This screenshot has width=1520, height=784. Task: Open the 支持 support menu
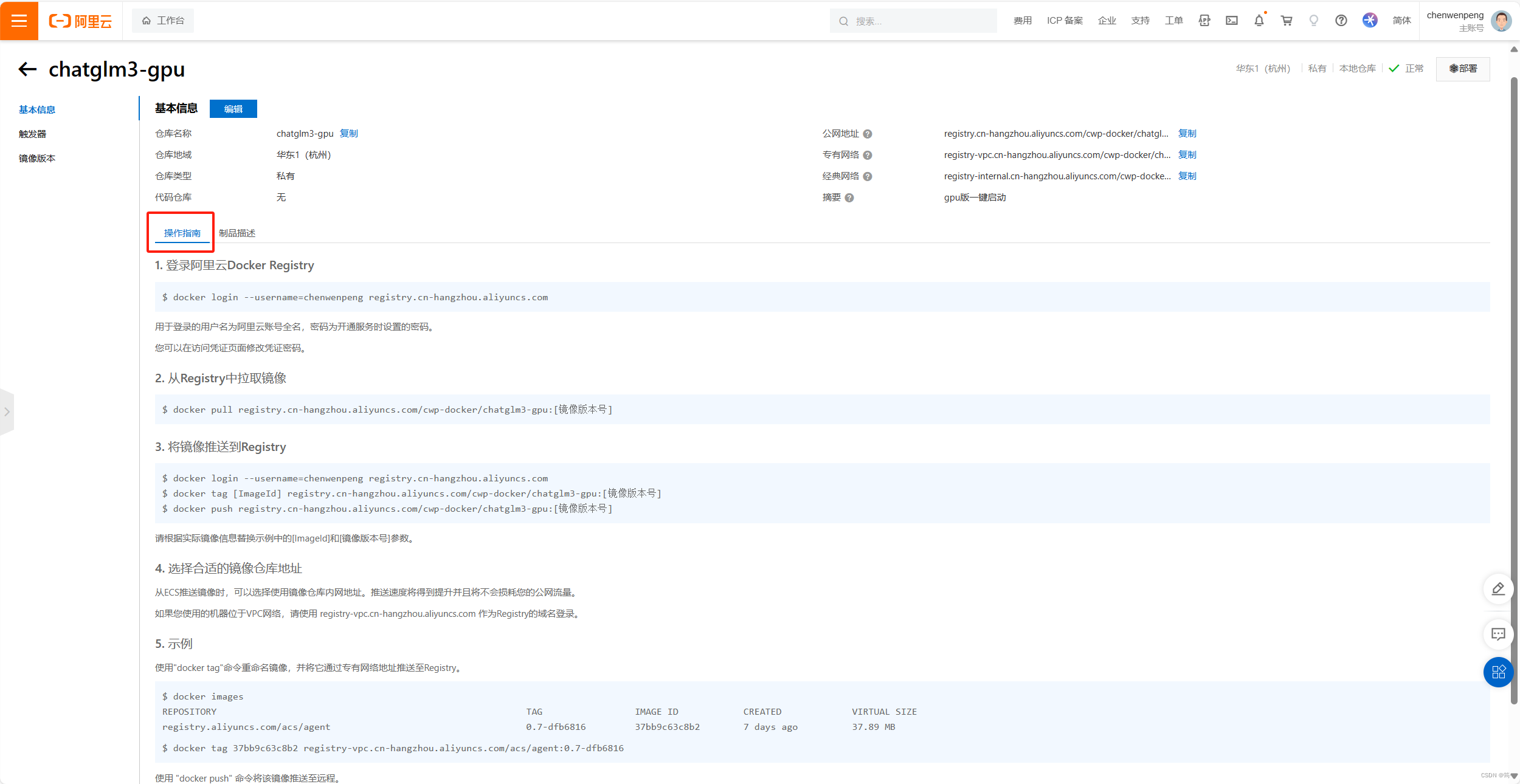1141,21
